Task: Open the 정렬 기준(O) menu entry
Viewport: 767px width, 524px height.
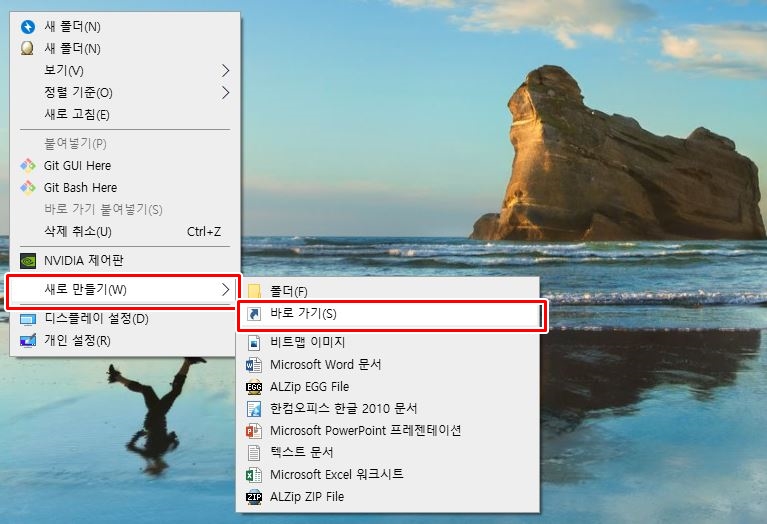Action: tap(125, 92)
